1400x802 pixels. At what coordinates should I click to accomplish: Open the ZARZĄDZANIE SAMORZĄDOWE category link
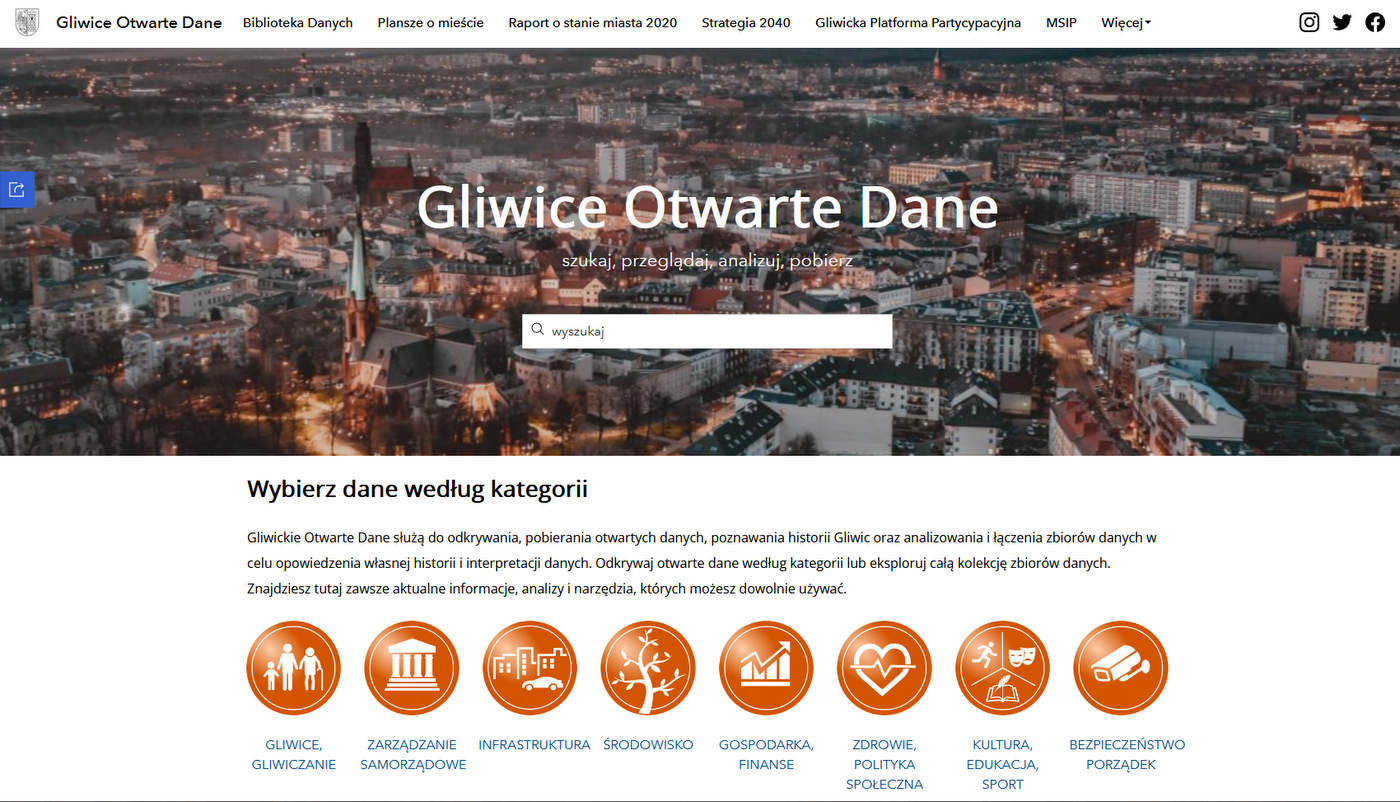pyautogui.click(x=412, y=755)
